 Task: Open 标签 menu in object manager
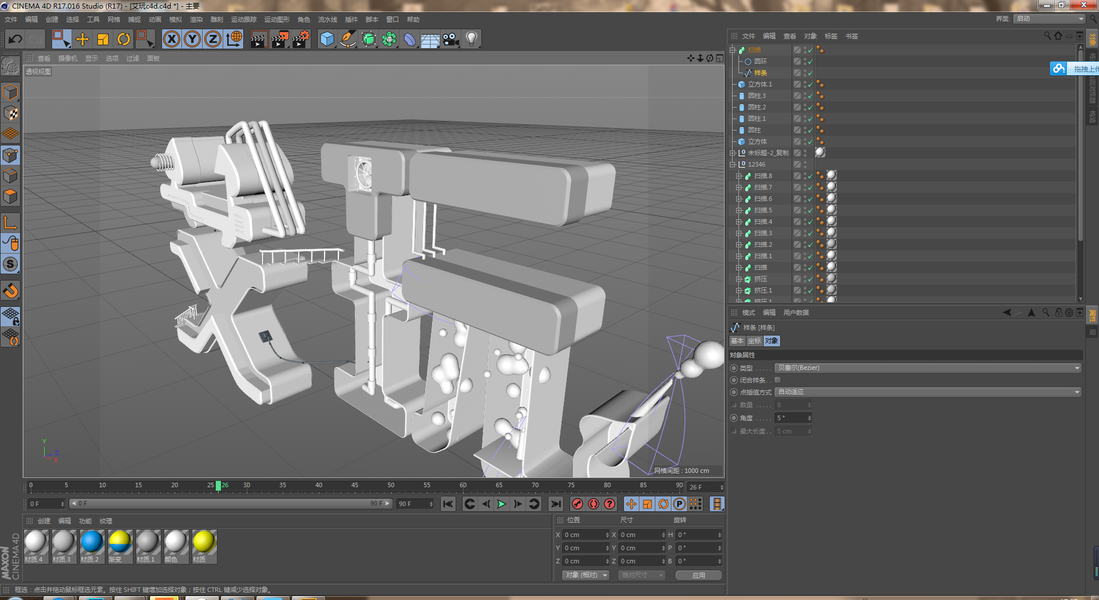pyautogui.click(x=831, y=36)
